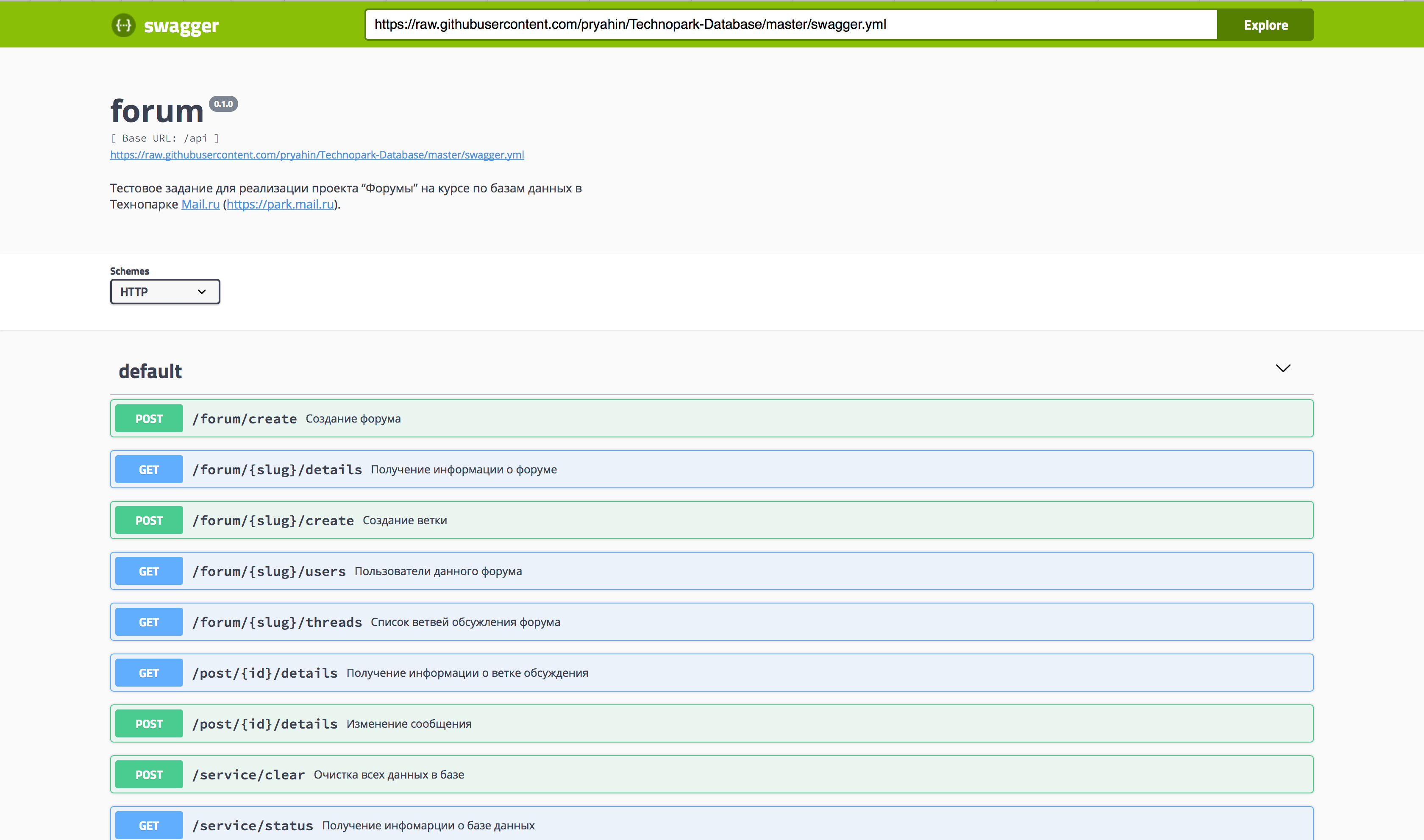Click the Explore button
Screen dimensions: 1424x840
tap(1265, 25)
